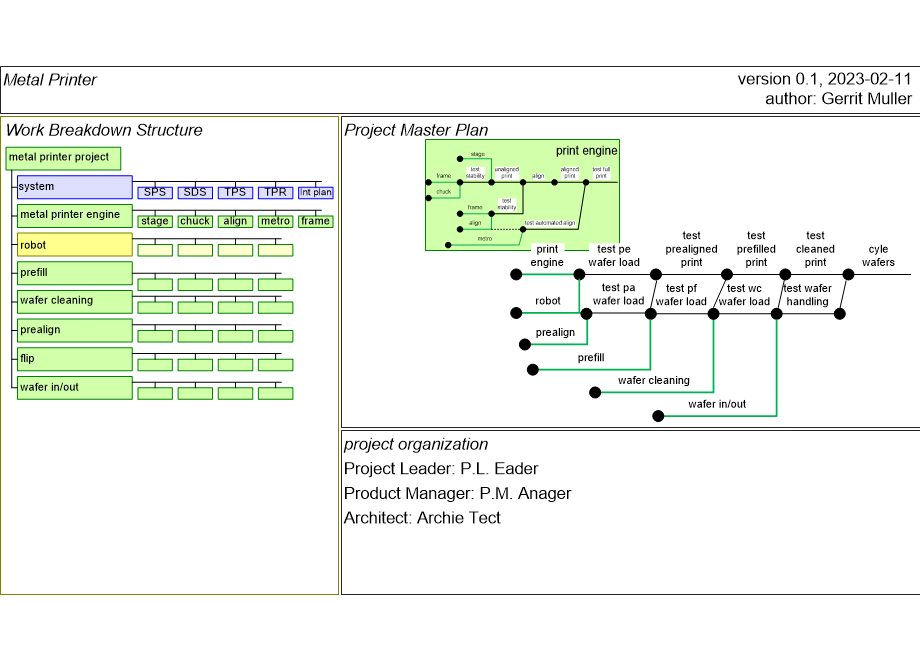920x660 pixels.
Task: Select 'test prefilled print' milestone label
Action: [x=756, y=249]
